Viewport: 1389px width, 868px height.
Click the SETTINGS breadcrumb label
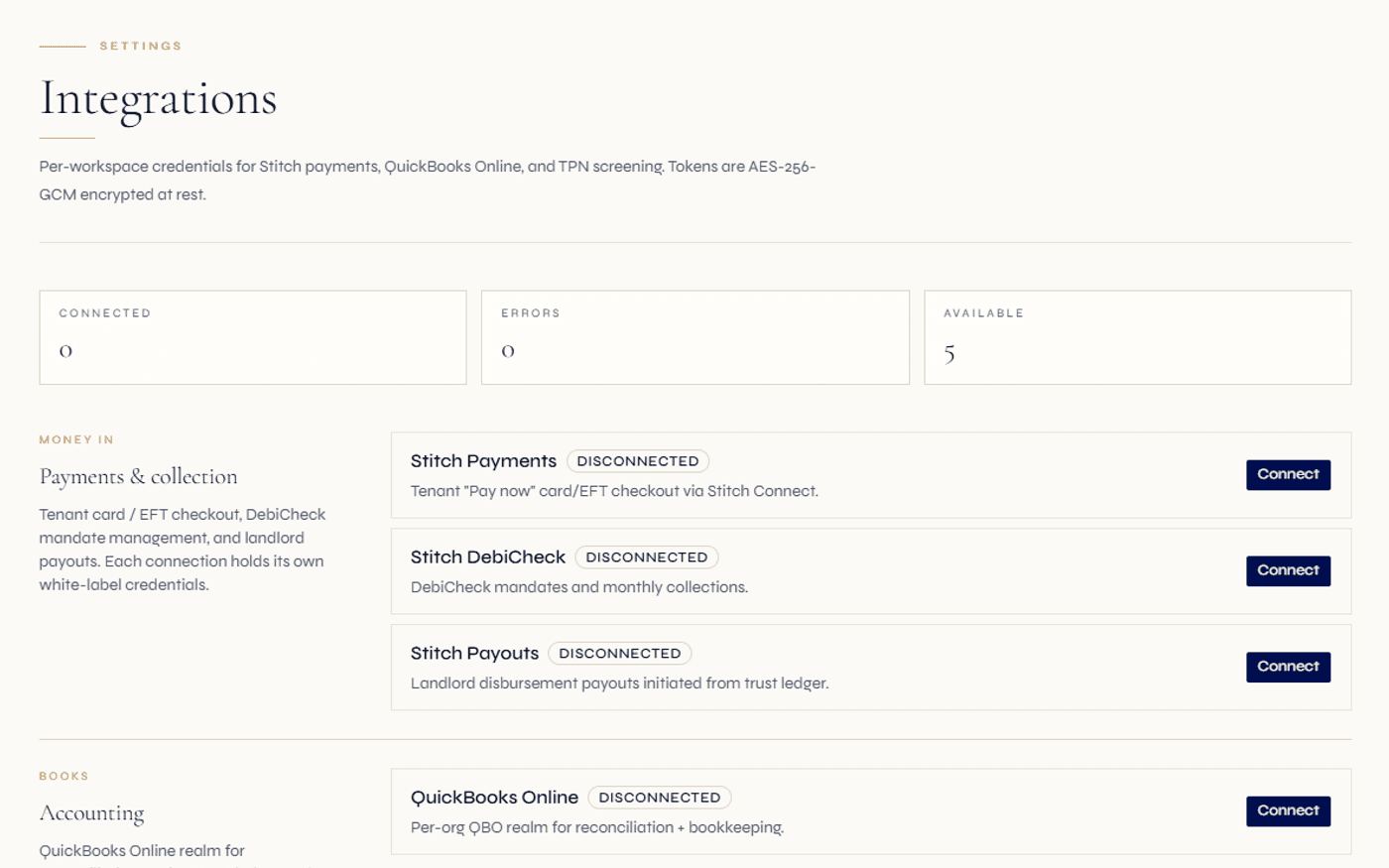[x=141, y=46]
